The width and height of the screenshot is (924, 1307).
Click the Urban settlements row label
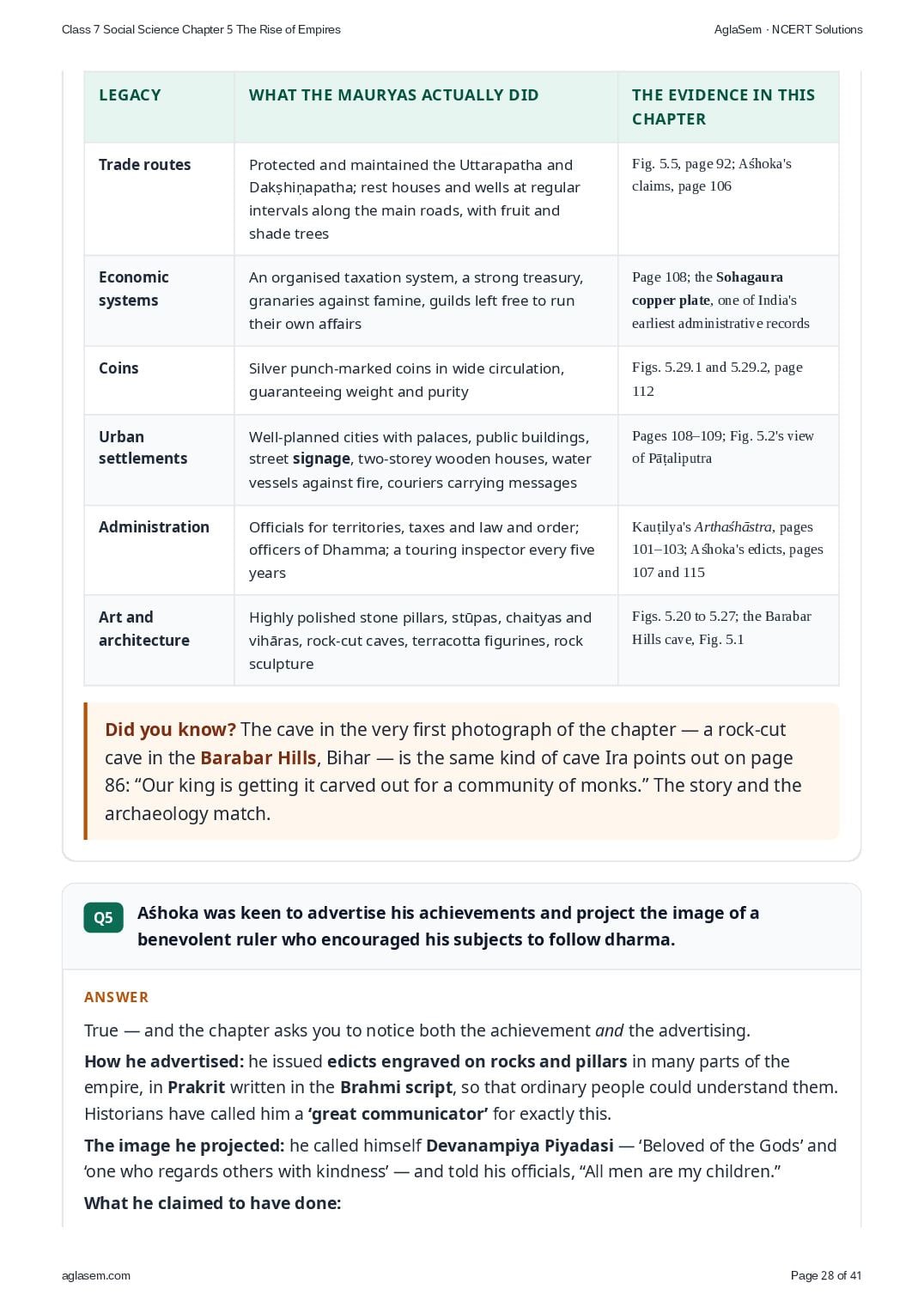(143, 447)
